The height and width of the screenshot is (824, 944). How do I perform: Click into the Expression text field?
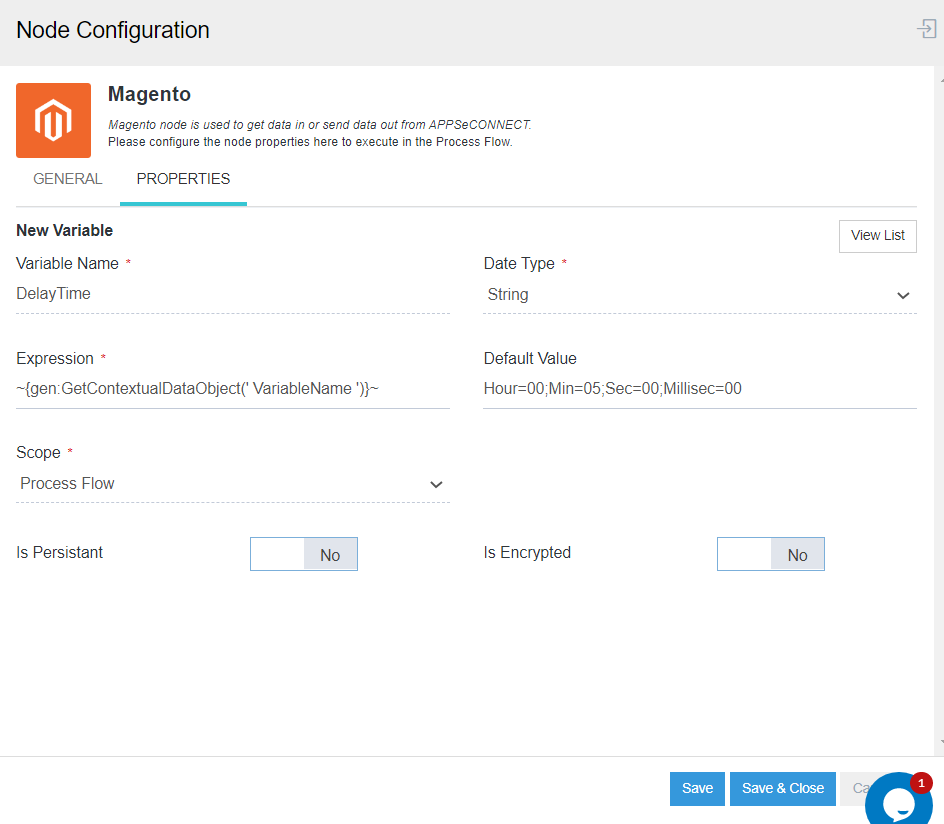232,389
